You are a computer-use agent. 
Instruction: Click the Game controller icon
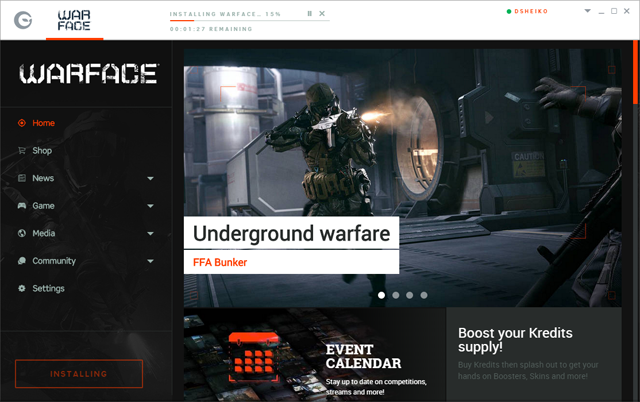(x=22, y=206)
